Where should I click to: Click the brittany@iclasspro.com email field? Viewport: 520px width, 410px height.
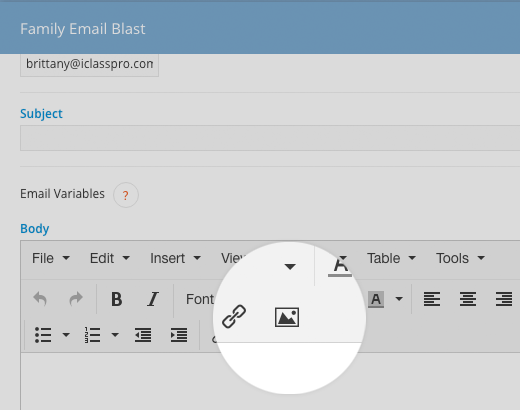(89, 65)
